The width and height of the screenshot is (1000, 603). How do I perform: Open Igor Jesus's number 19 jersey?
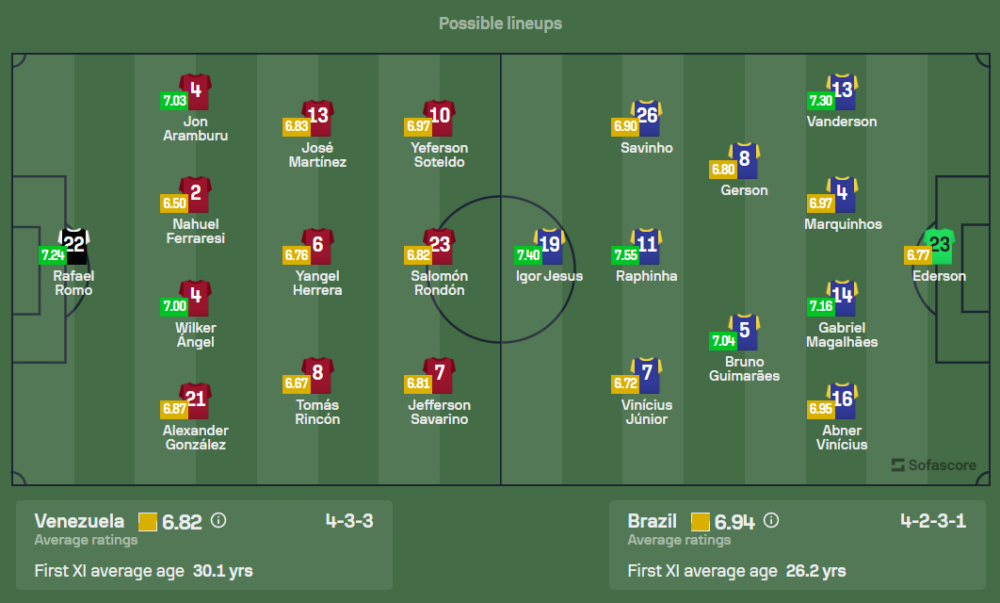[x=549, y=245]
